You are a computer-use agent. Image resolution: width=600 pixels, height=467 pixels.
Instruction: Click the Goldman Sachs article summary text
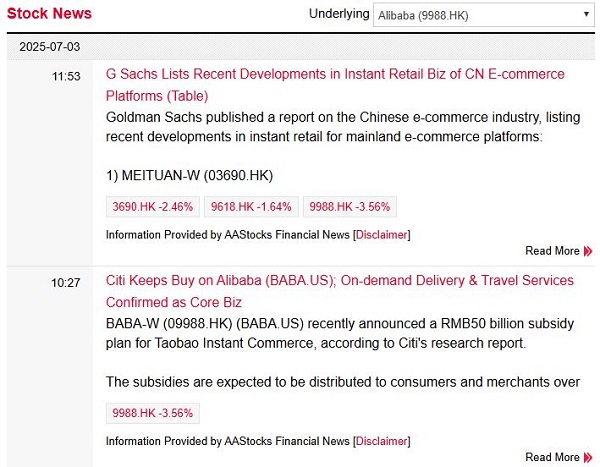point(343,127)
